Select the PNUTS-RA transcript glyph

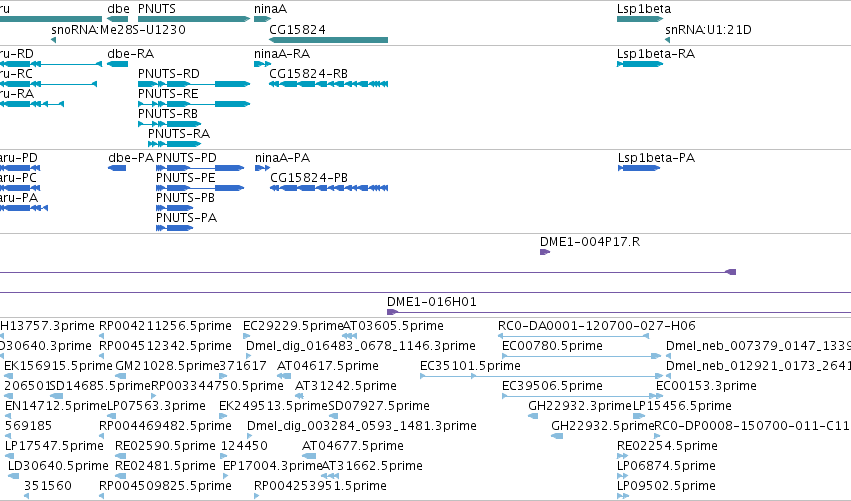(x=175, y=144)
